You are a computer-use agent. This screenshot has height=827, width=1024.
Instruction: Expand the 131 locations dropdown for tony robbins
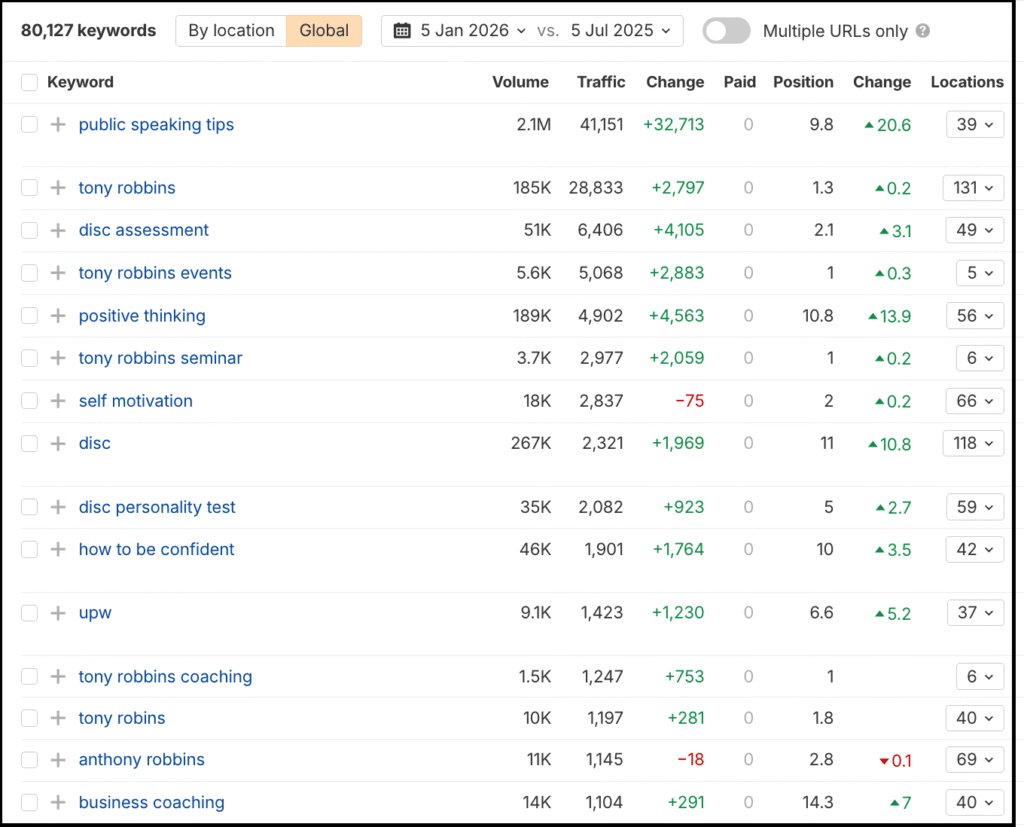[973, 187]
